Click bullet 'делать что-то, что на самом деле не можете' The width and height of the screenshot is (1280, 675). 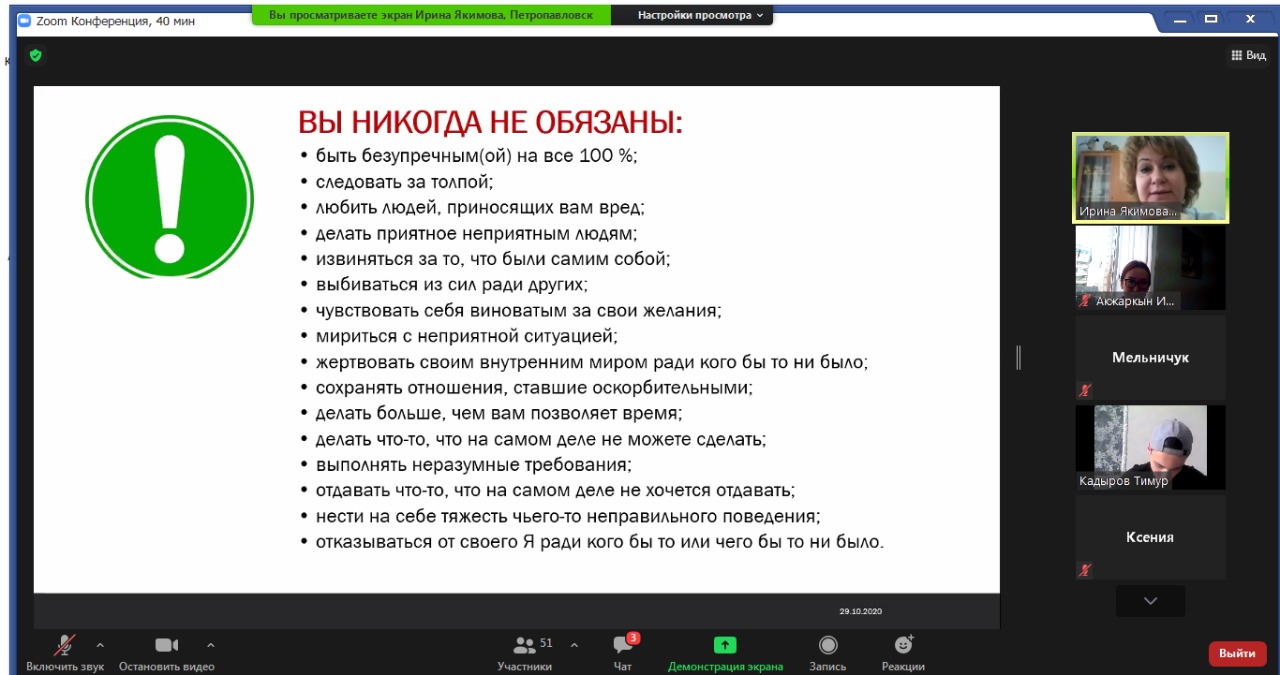pos(541,439)
